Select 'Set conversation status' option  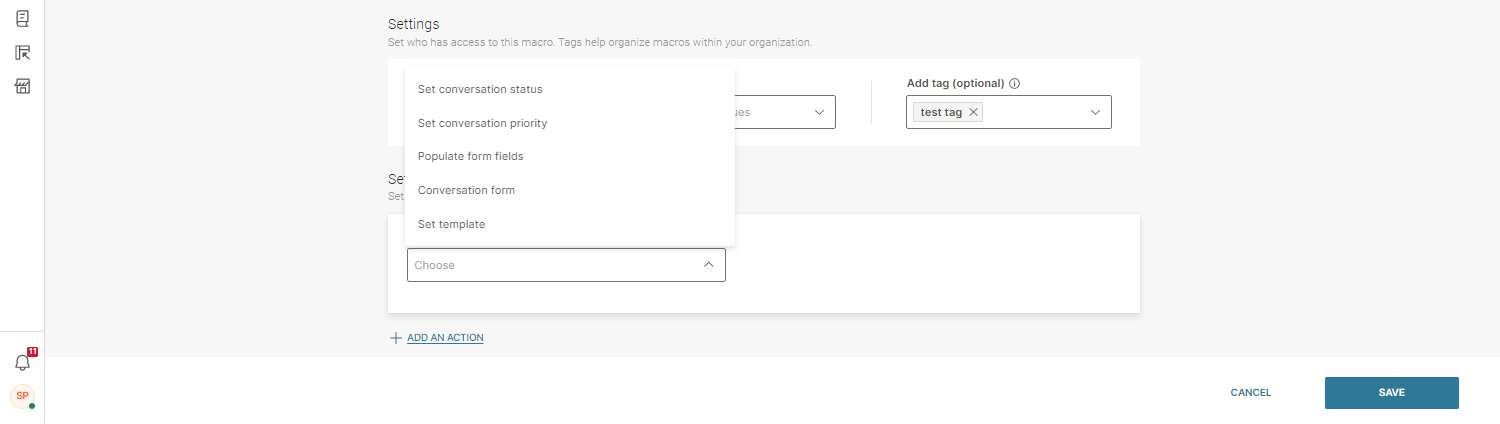click(x=480, y=89)
